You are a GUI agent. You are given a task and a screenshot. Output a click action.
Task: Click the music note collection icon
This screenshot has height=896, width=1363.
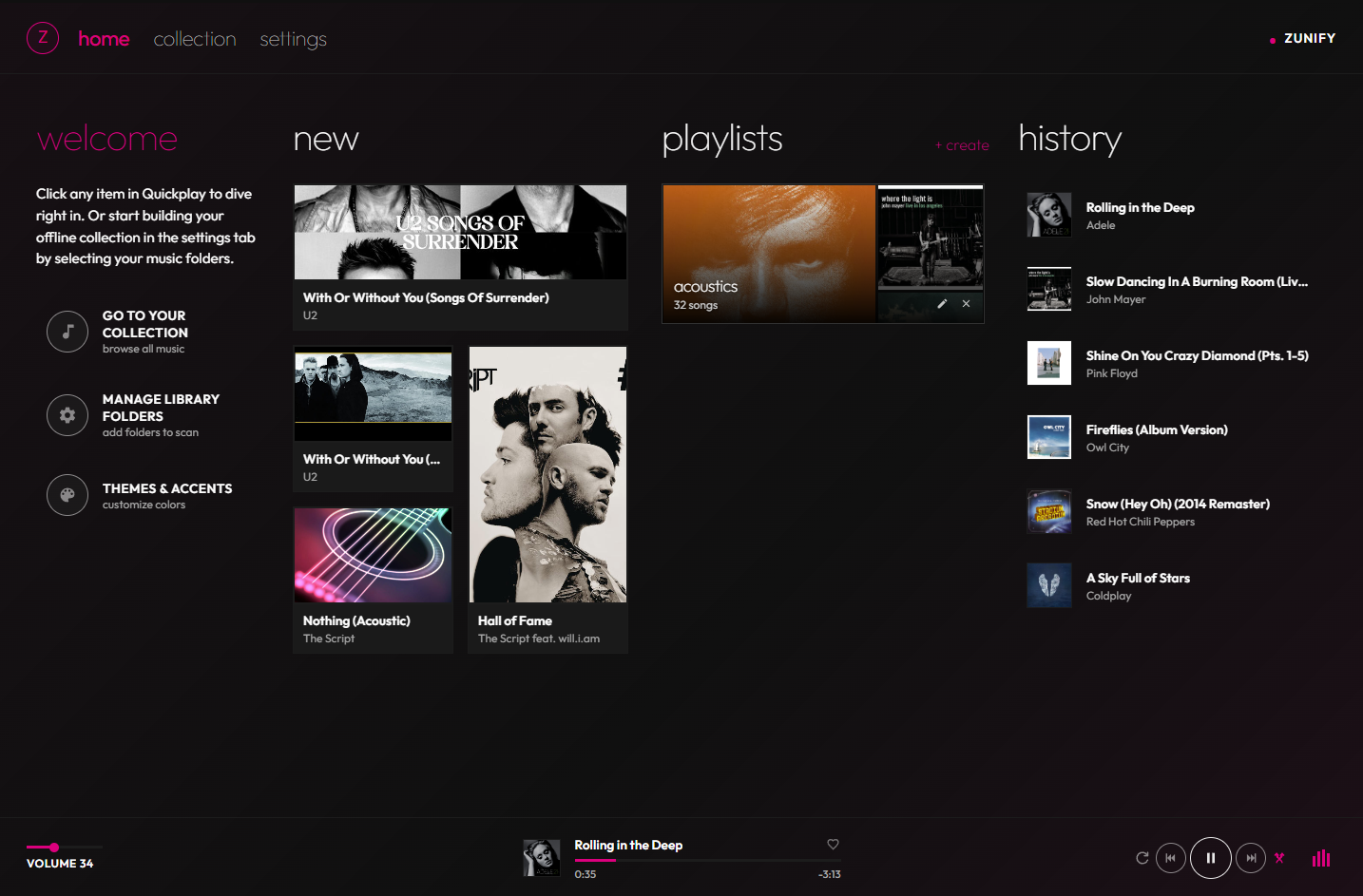67,332
